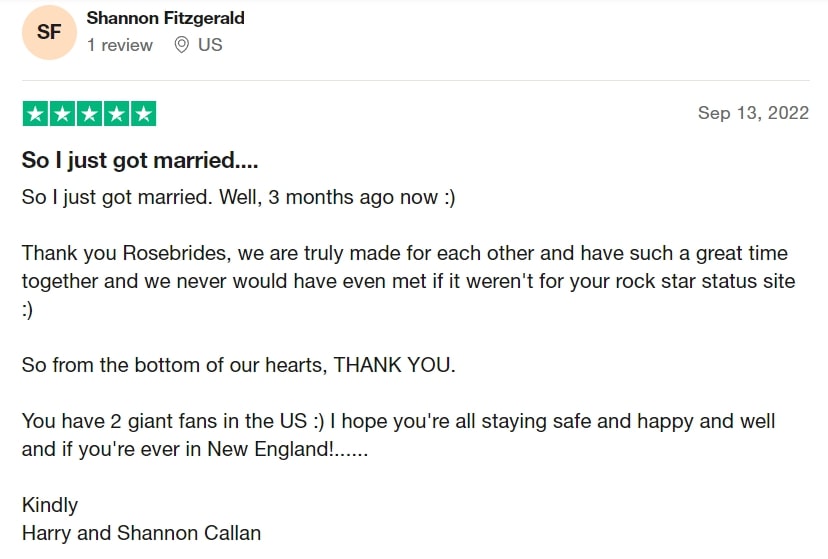Click the "3 months ago now" sentence
828x559 pixels.
point(238,197)
